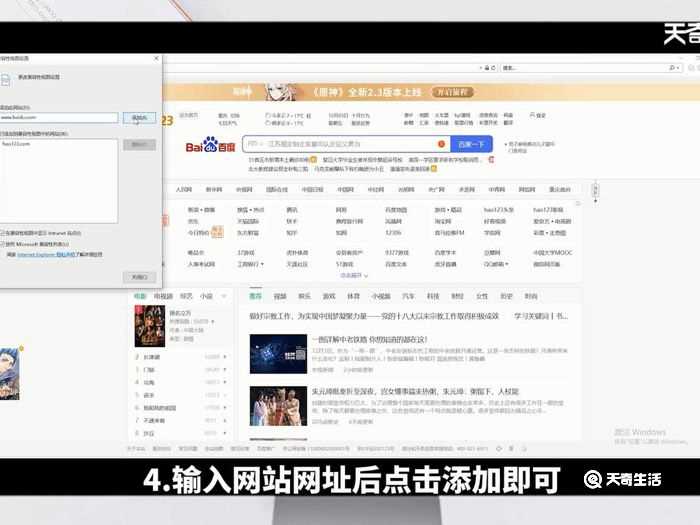This screenshot has width=700, height=525.
Task: Open the 一图详解中老铁路 headline
Action: click(370, 339)
